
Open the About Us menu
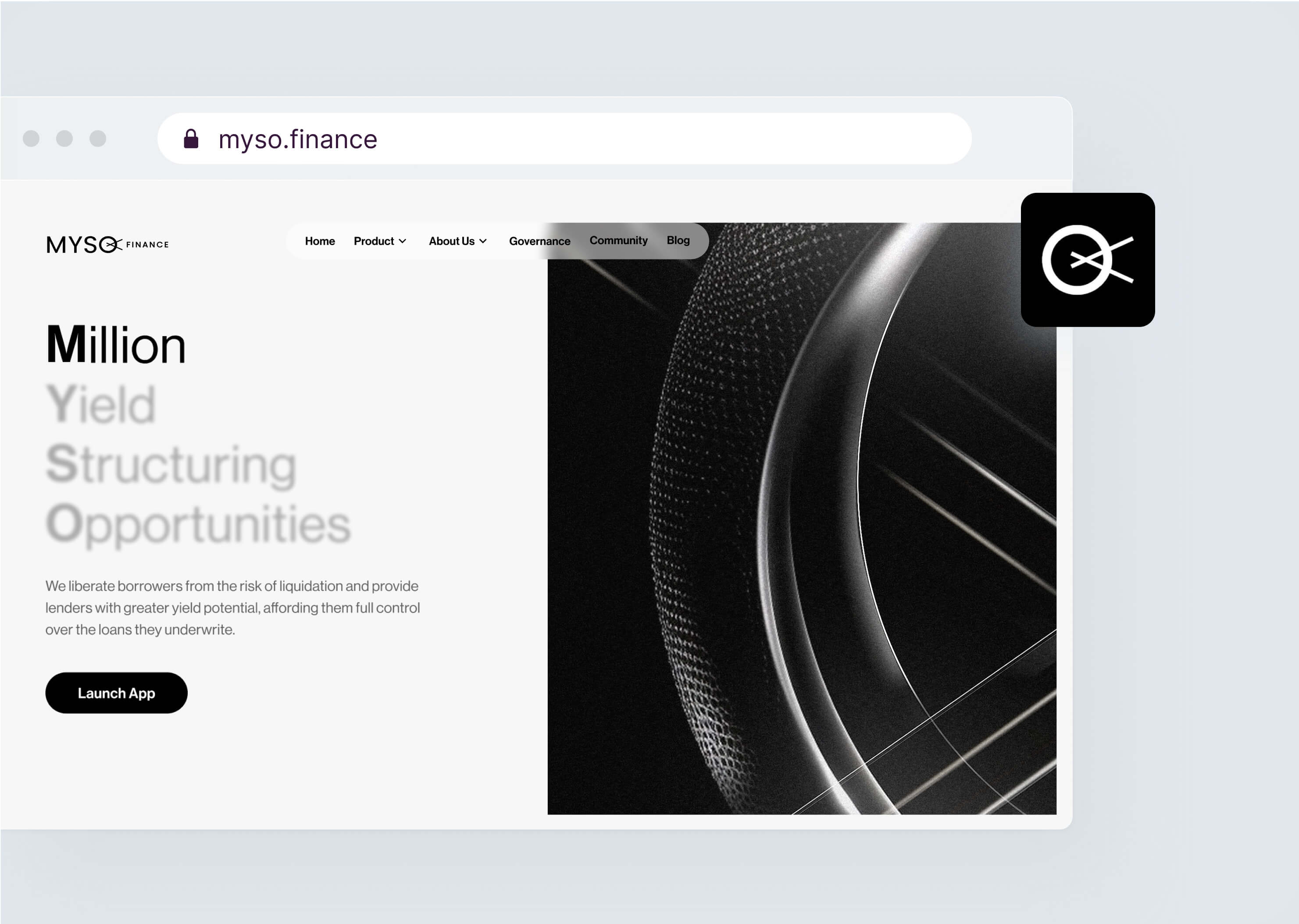pos(451,241)
